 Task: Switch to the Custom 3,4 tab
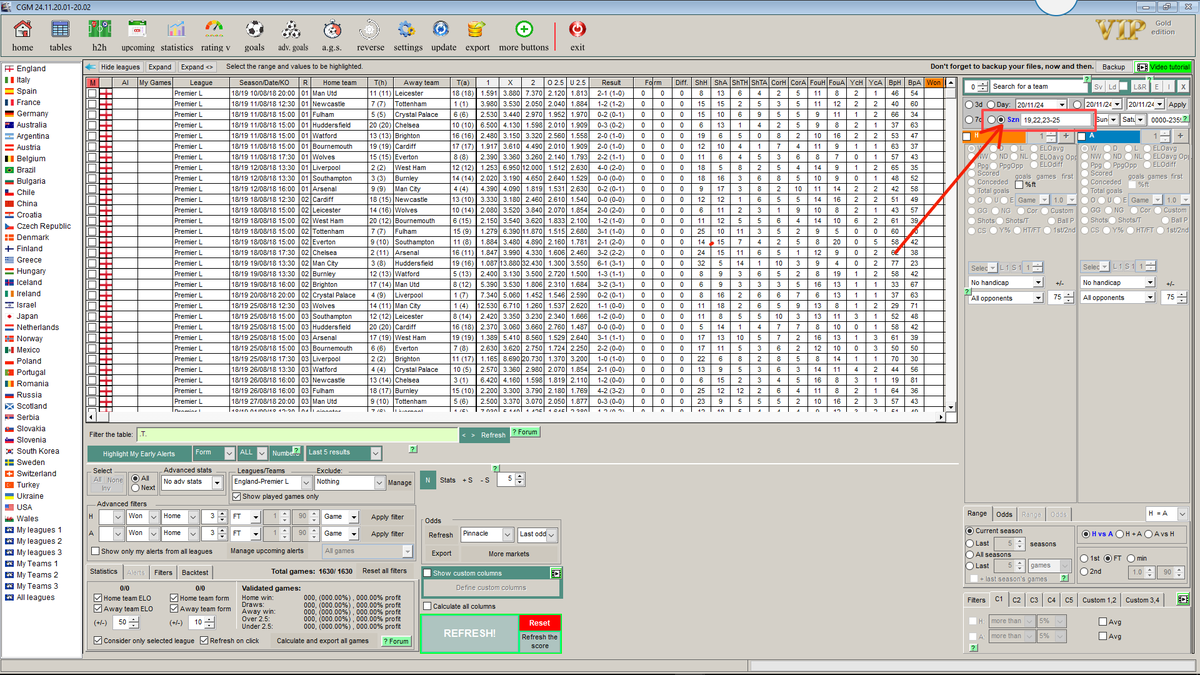pyautogui.click(x=1144, y=600)
